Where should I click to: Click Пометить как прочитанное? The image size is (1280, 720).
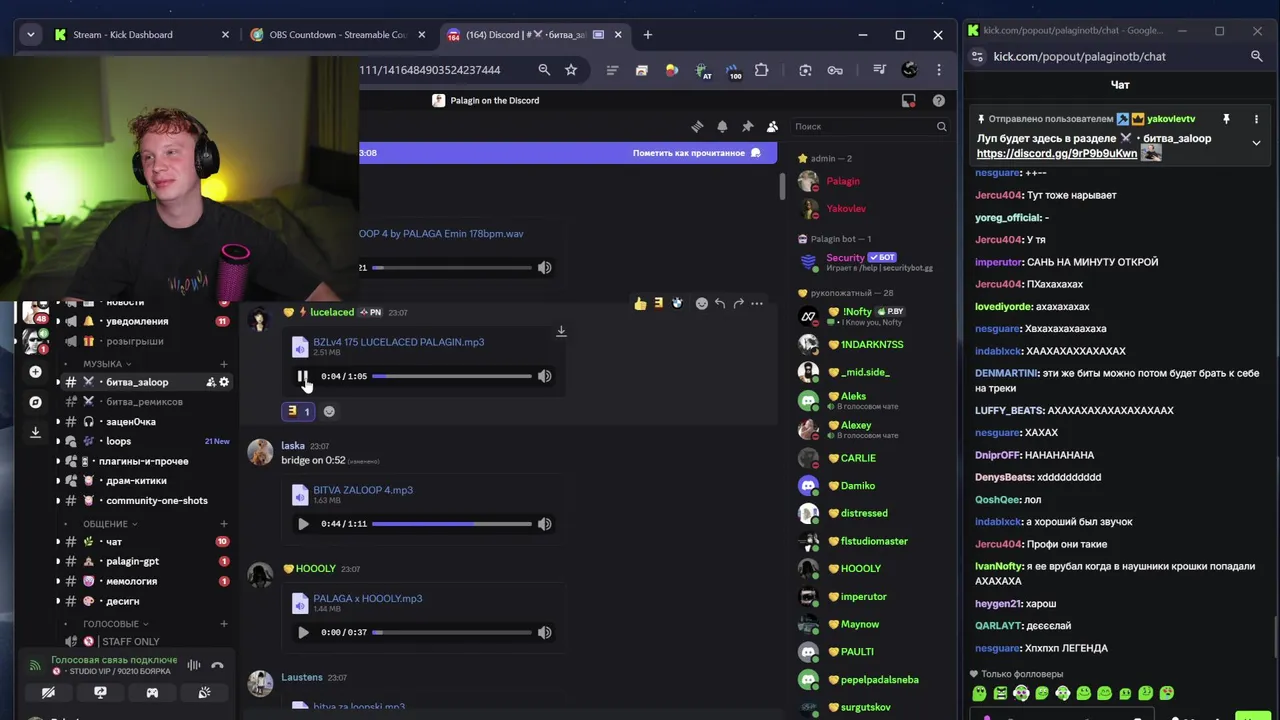[x=696, y=153]
